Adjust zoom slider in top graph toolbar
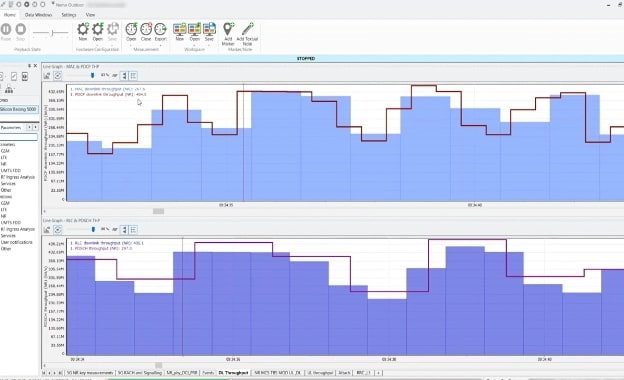This screenshot has height=380, width=624. pyautogui.click(x=81, y=76)
